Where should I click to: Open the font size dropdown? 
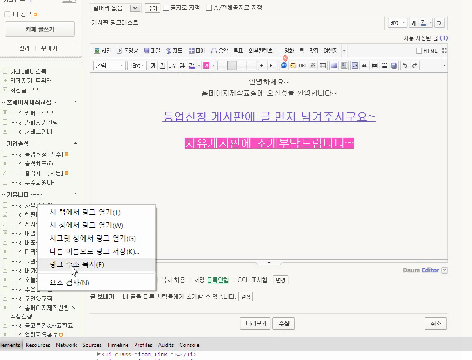pyautogui.click(x=138, y=65)
